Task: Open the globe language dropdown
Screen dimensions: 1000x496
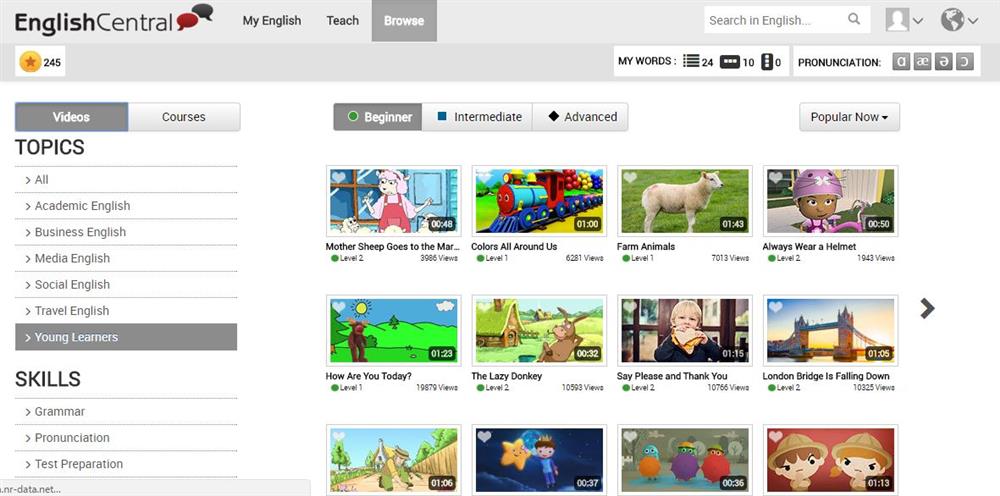Action: 959,20
